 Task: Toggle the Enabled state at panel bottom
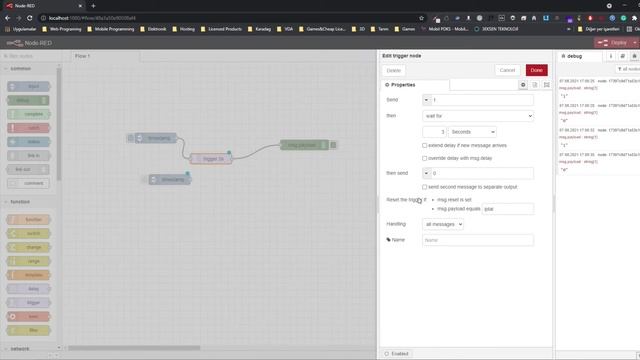[396, 353]
